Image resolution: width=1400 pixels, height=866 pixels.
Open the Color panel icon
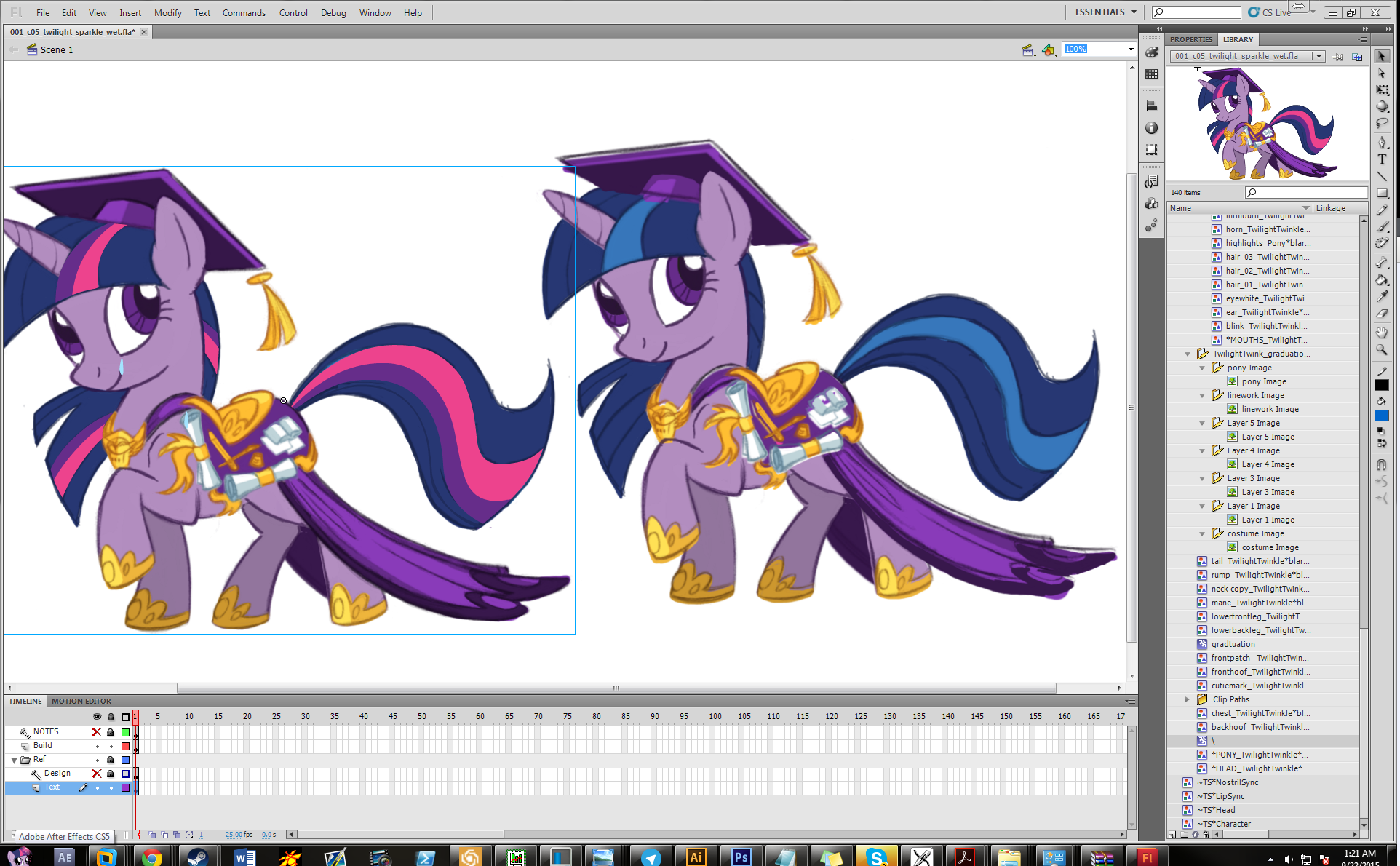(1152, 52)
